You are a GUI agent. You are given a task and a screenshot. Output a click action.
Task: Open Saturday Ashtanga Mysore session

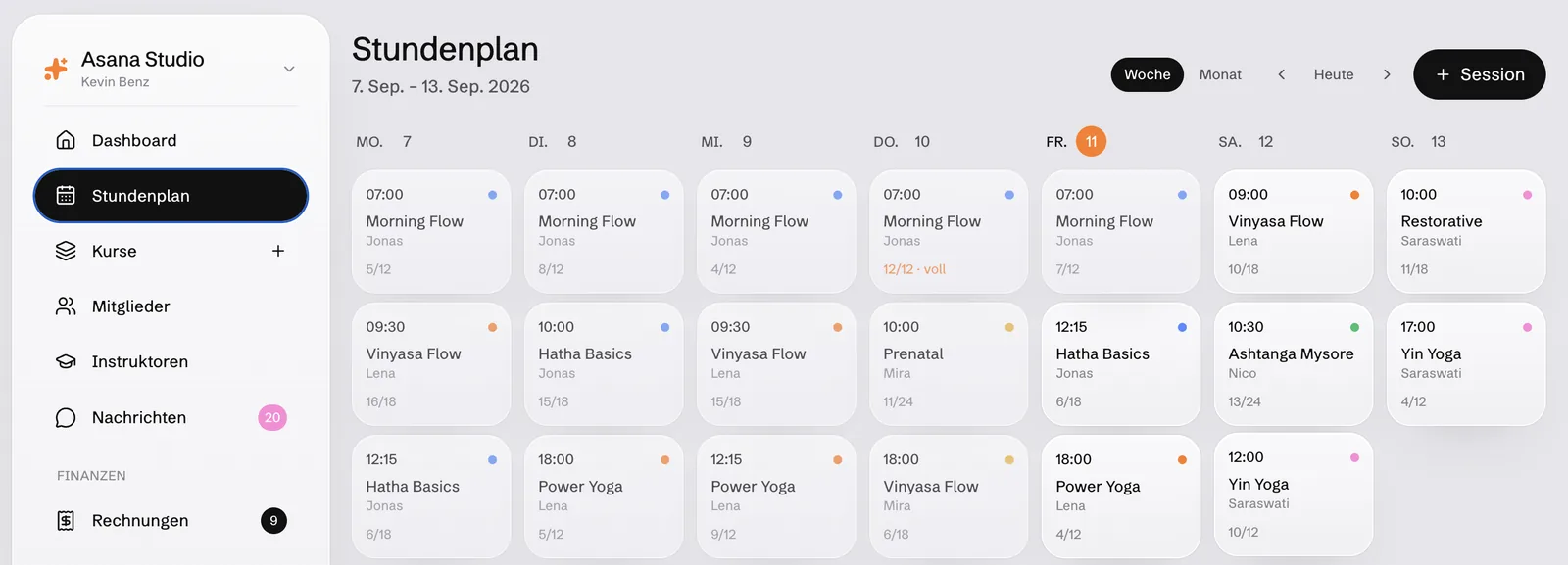1294,364
